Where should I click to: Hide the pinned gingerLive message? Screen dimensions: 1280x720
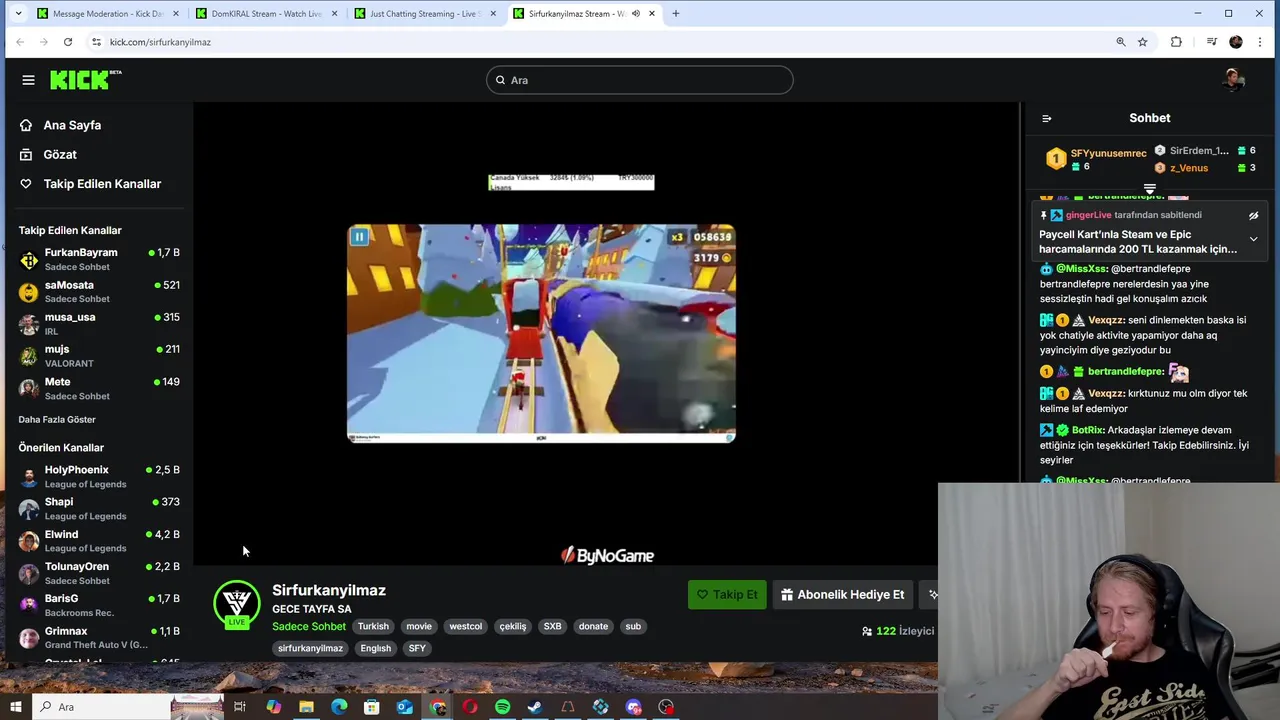(x=1253, y=215)
